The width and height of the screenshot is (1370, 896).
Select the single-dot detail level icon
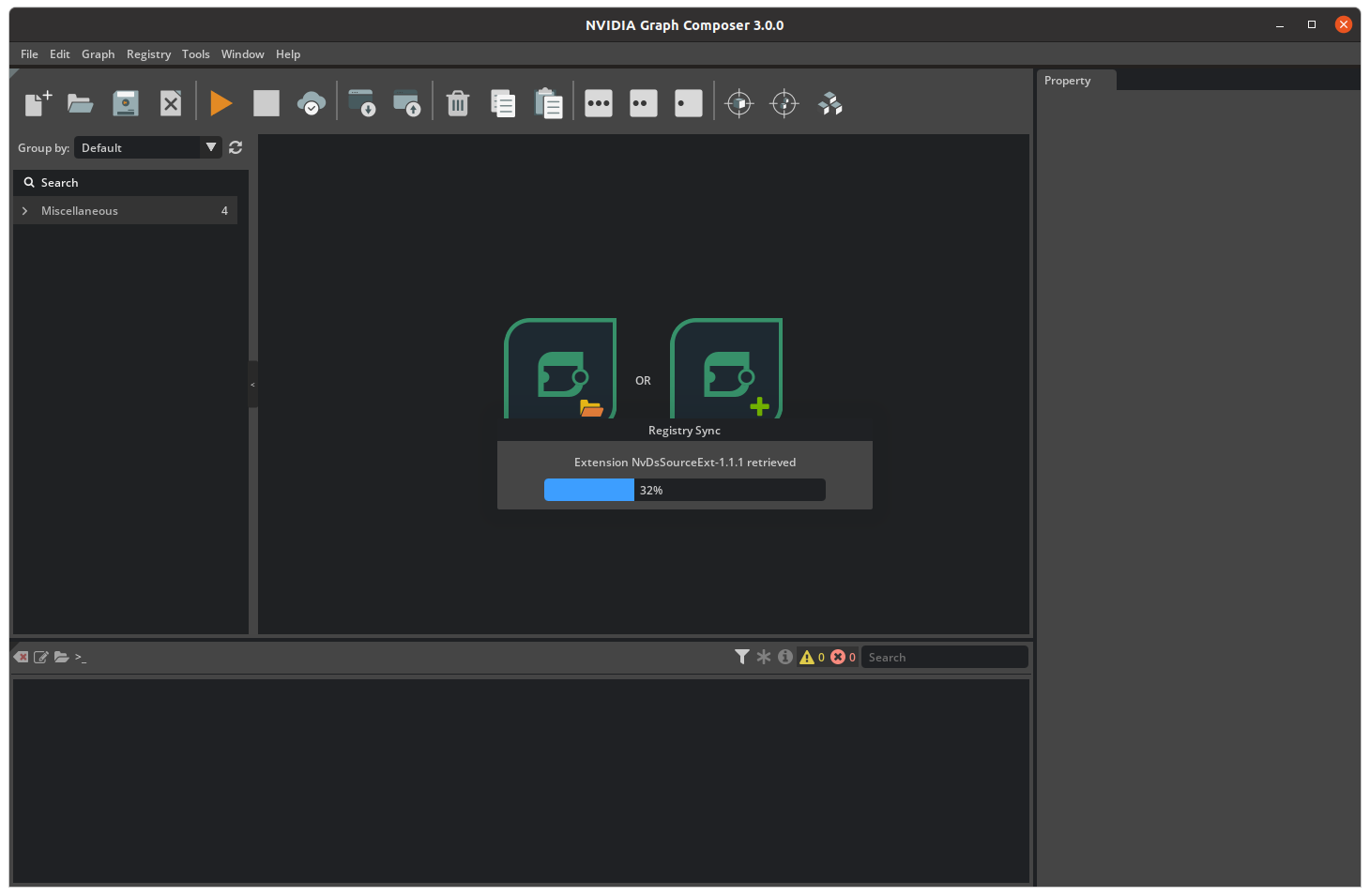(689, 103)
